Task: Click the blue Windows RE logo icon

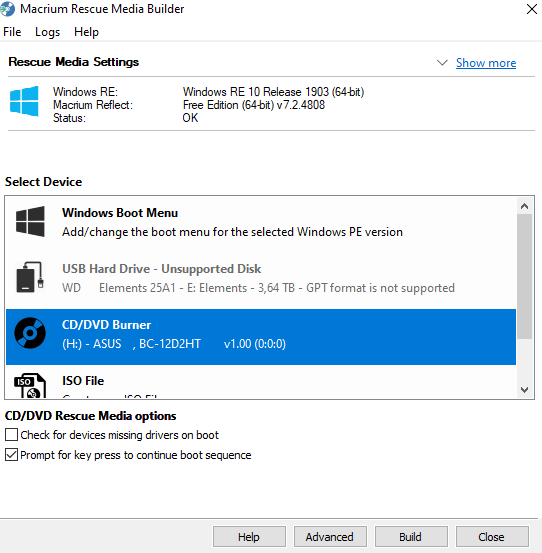Action: pyautogui.click(x=24, y=101)
